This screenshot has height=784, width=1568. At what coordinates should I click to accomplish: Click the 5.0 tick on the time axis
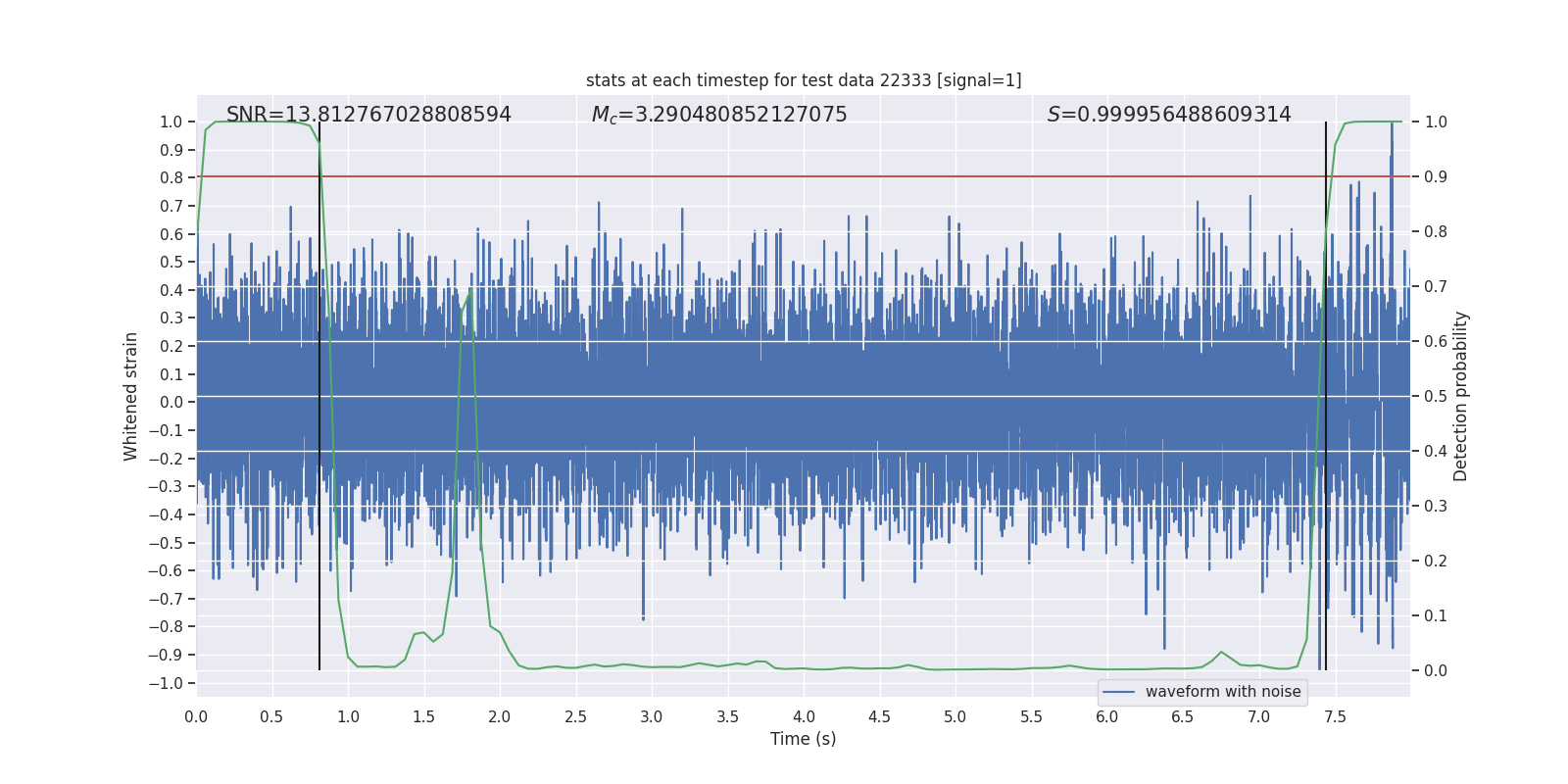(x=955, y=717)
